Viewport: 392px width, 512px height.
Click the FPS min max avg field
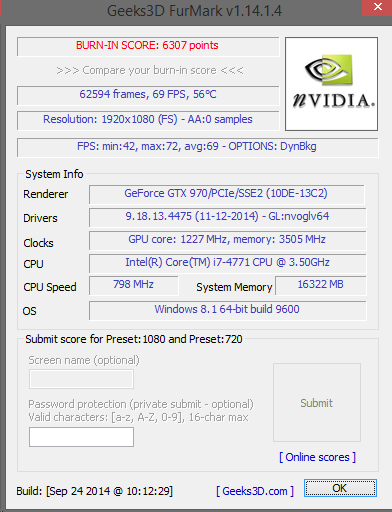coord(198,147)
